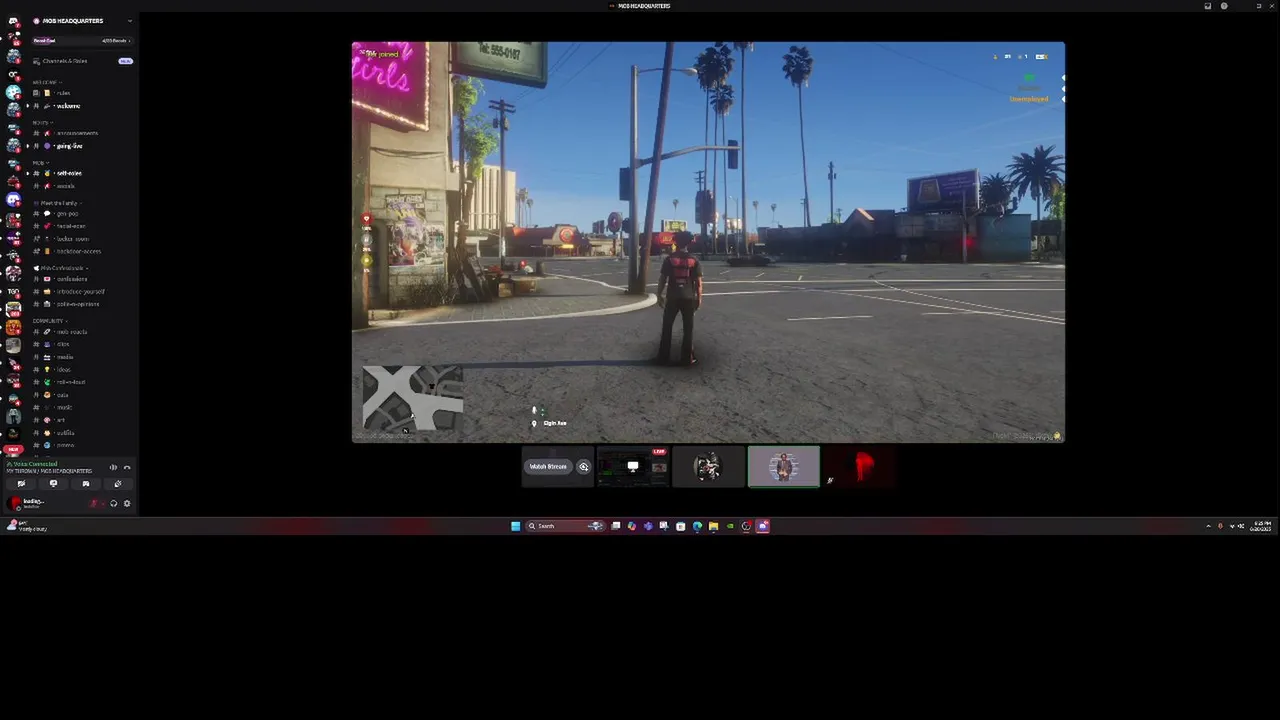The width and height of the screenshot is (1280, 720).
Task: Open user settings gear icon
Action: click(x=127, y=504)
